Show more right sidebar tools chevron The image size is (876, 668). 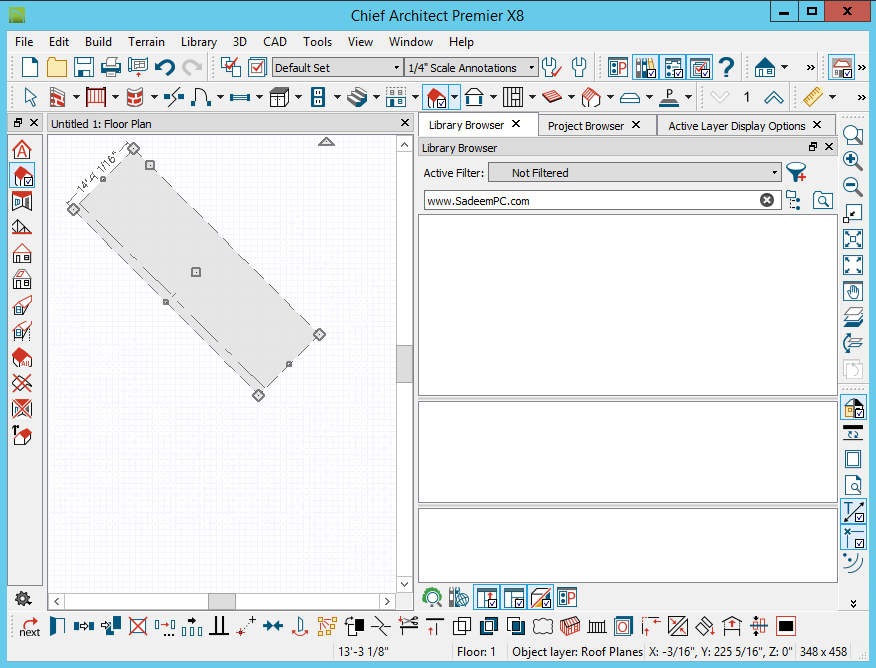(853, 603)
